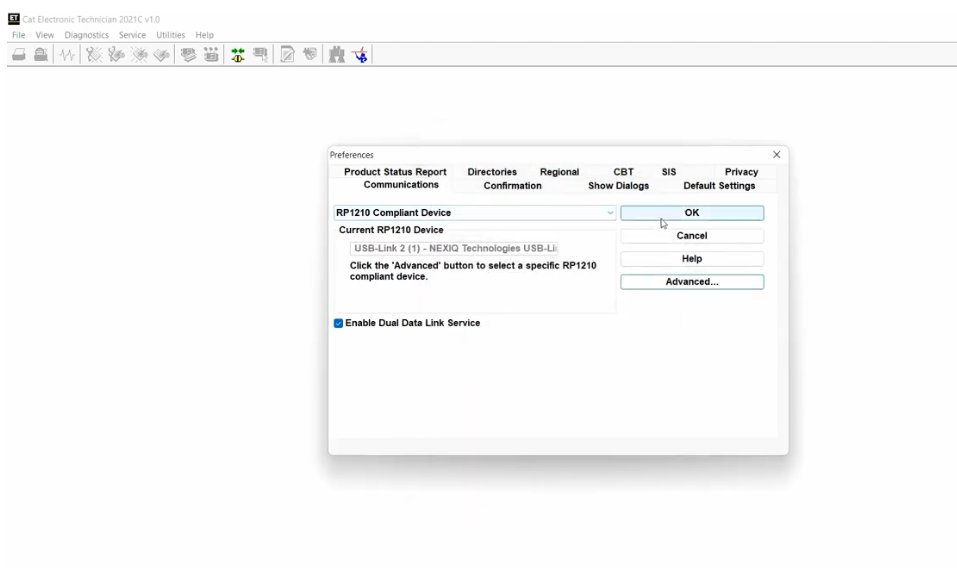
Task: Click the ECM select icon beside Connect
Action: coord(261,55)
